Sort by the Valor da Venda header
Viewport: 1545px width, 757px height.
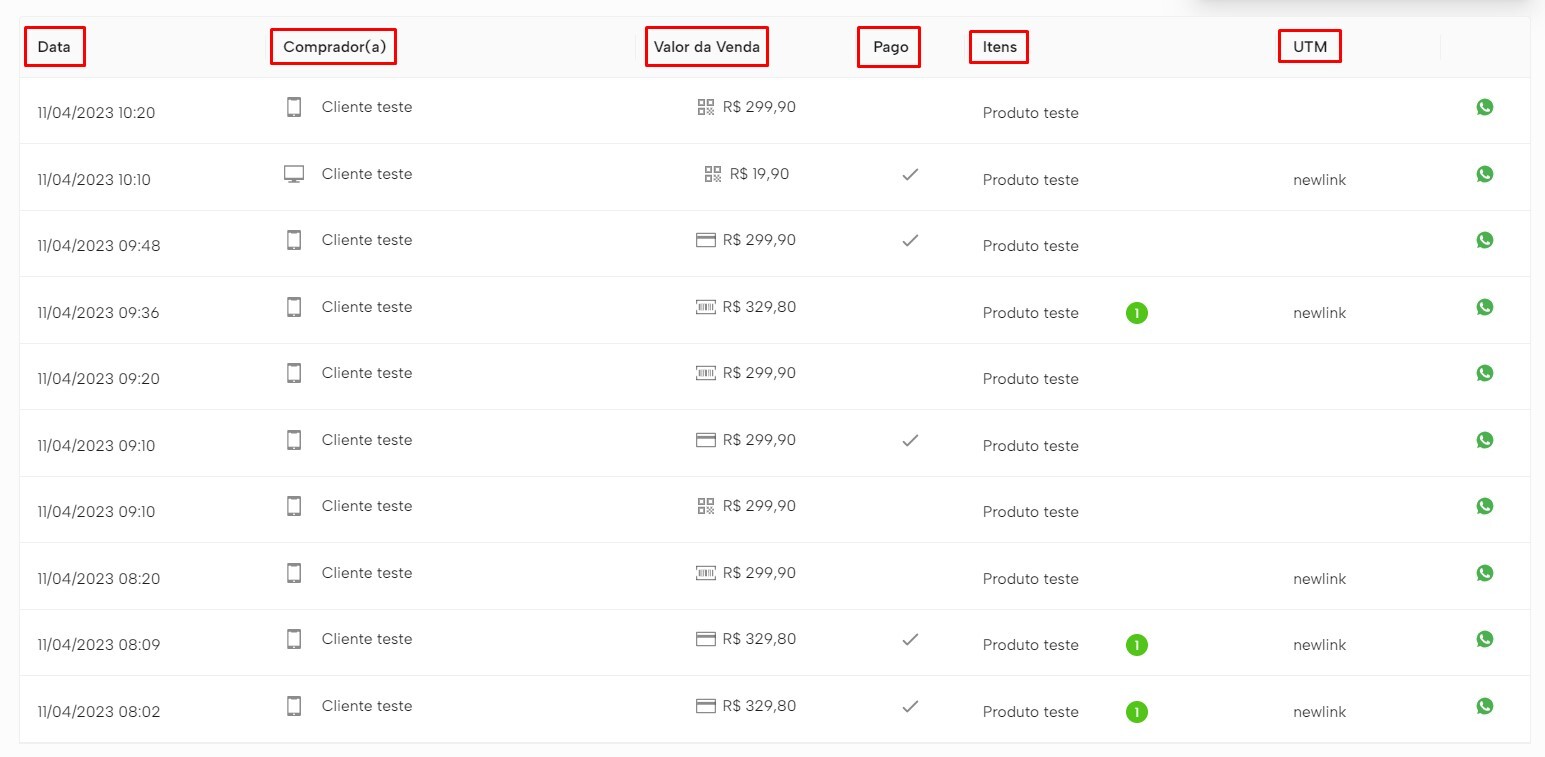coord(706,47)
